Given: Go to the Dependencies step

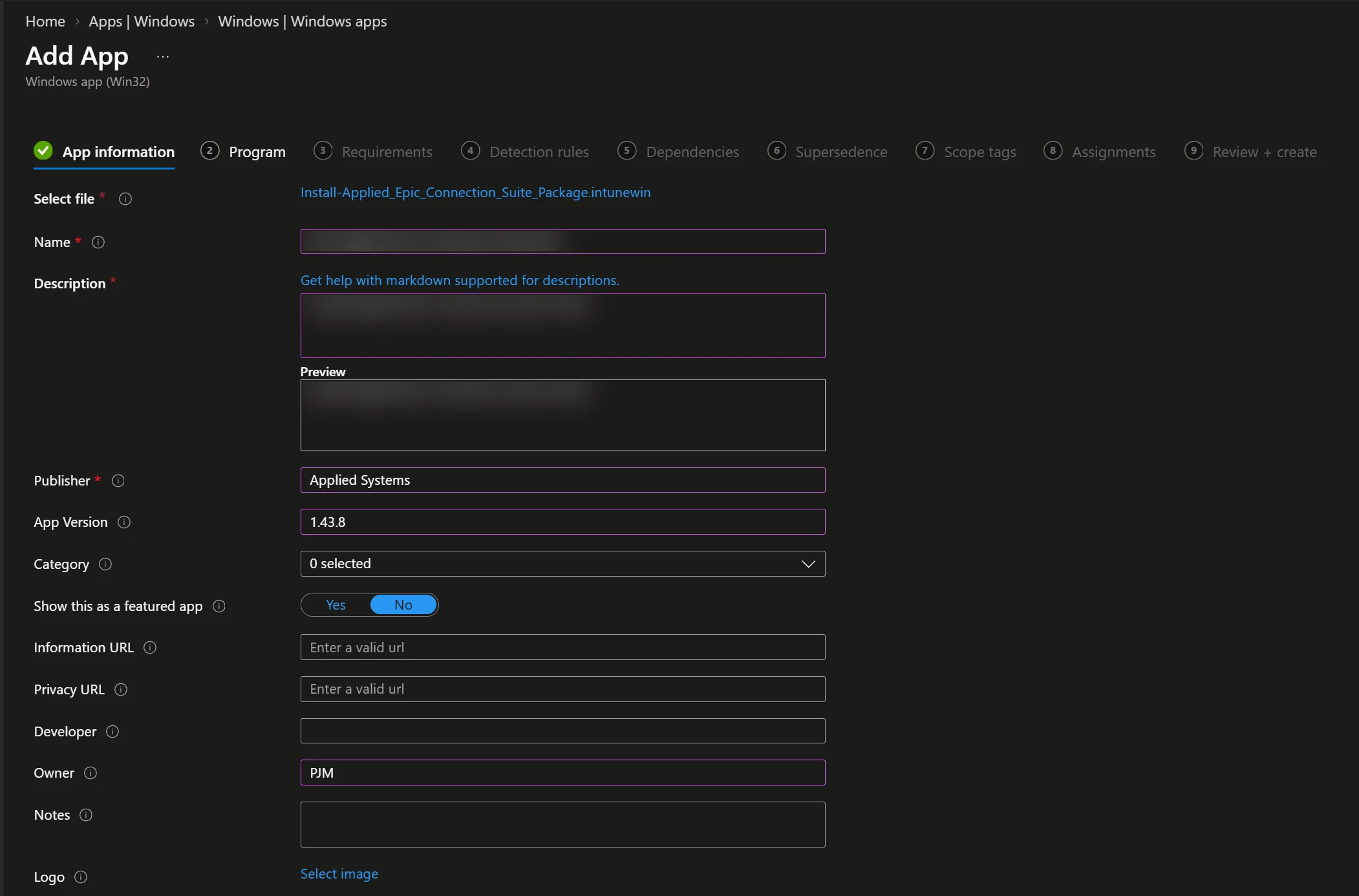Looking at the screenshot, I should point(678,152).
